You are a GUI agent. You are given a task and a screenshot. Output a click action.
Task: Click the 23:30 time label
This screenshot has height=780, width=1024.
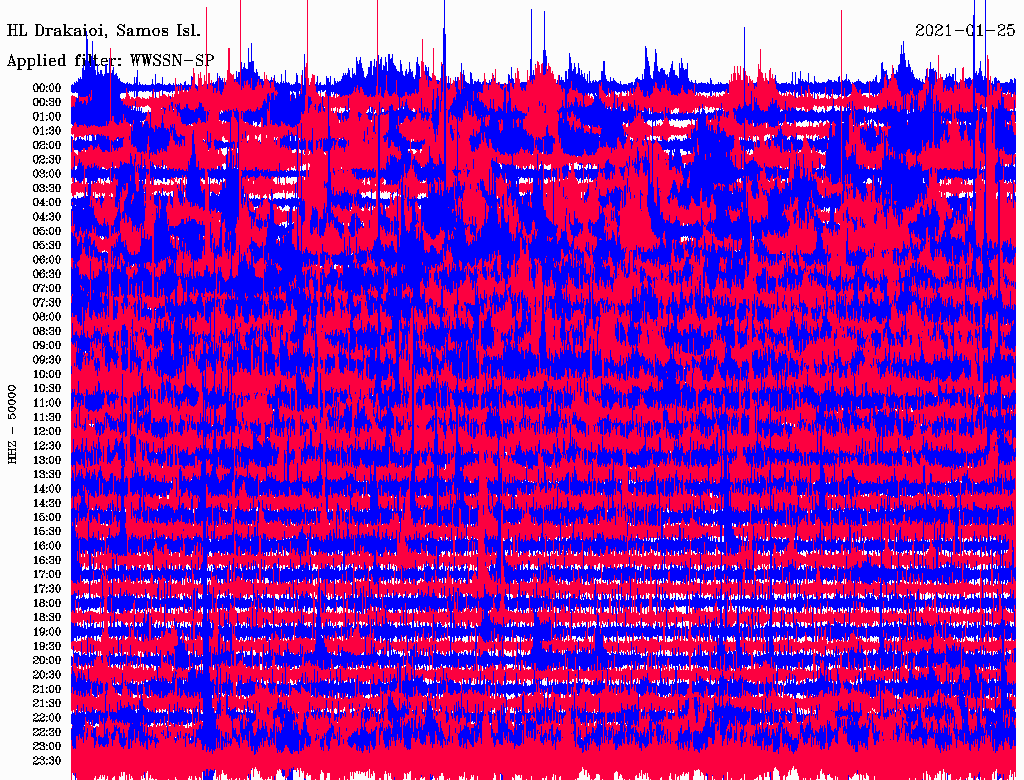(47, 760)
